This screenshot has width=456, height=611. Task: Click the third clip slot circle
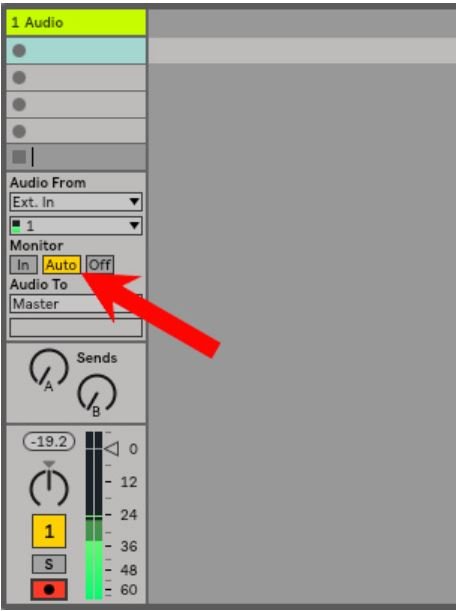[19, 104]
